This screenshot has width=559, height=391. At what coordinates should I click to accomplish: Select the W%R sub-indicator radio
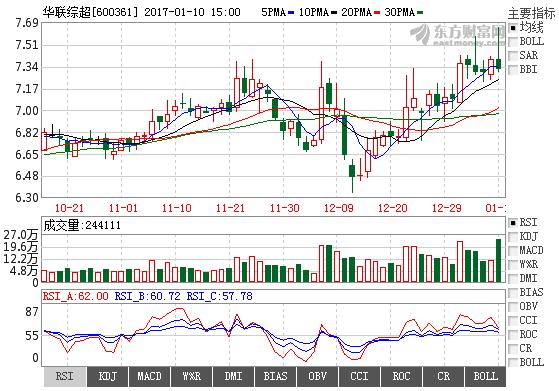(513, 264)
